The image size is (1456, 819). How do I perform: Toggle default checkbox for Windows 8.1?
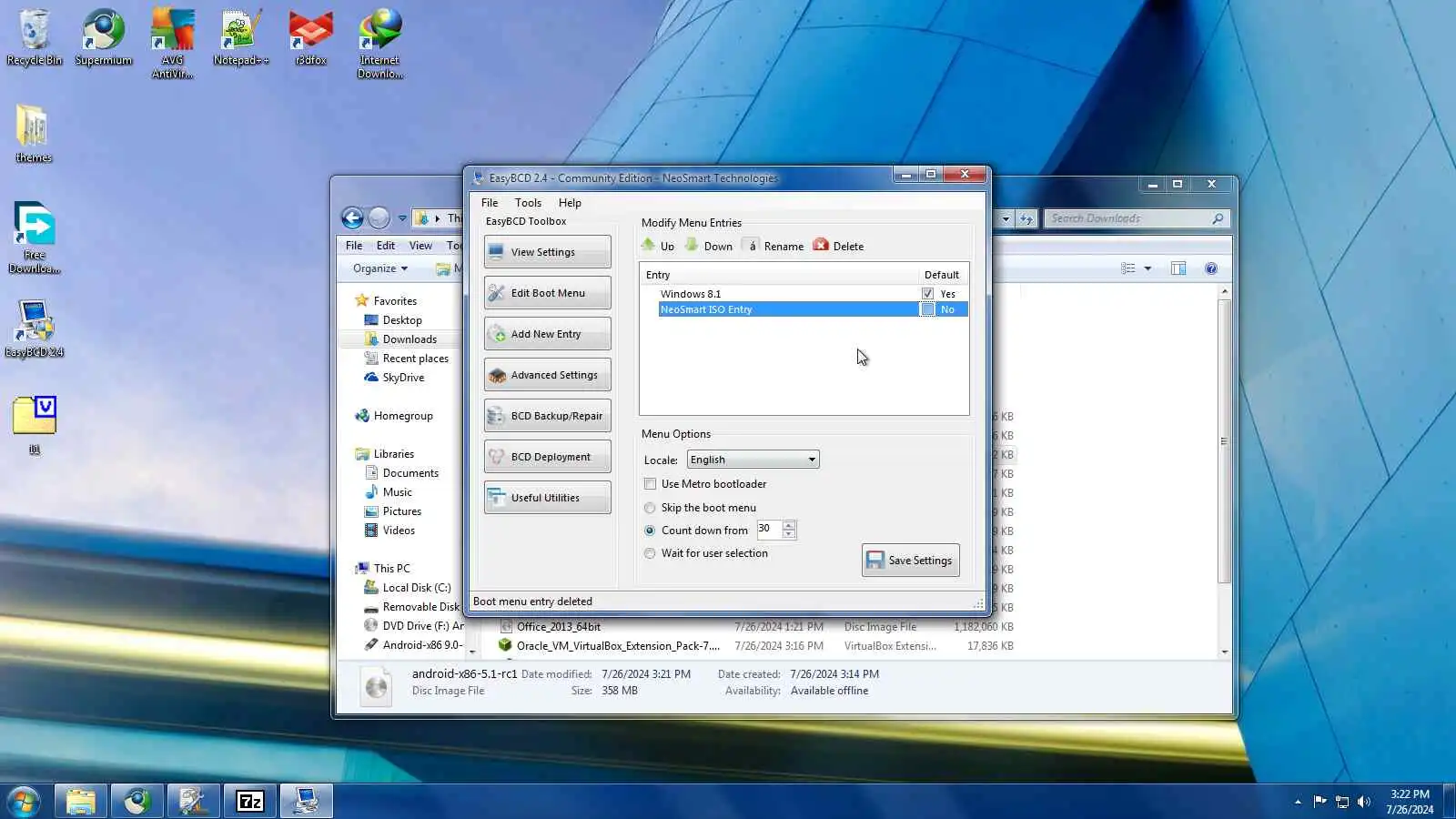pos(927,294)
